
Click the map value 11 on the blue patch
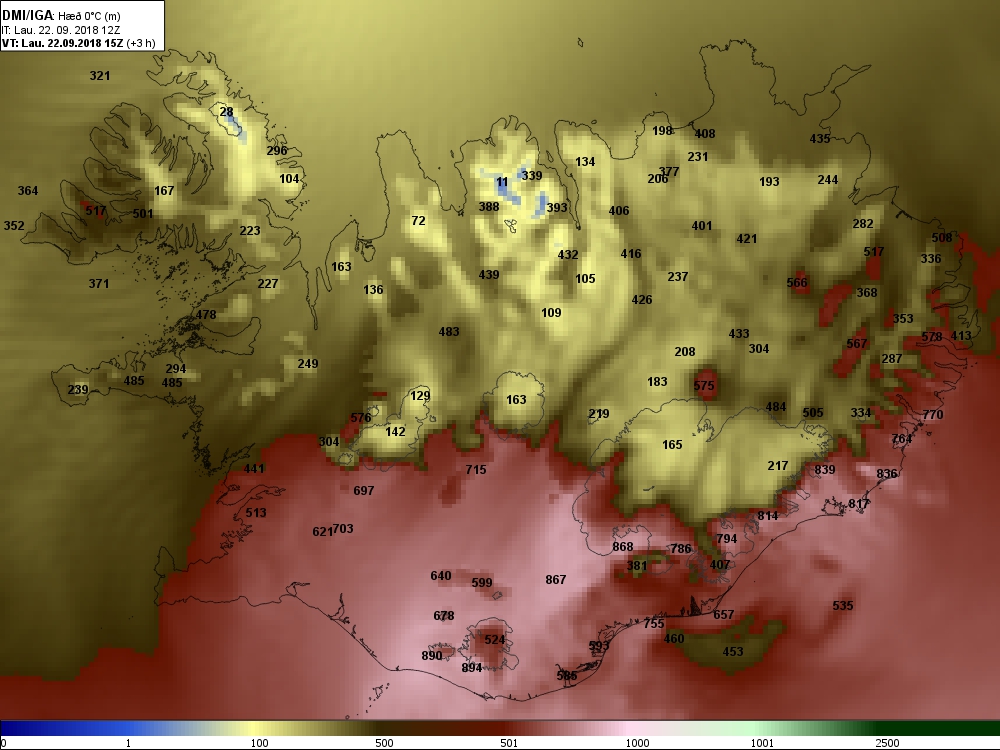coord(503,183)
